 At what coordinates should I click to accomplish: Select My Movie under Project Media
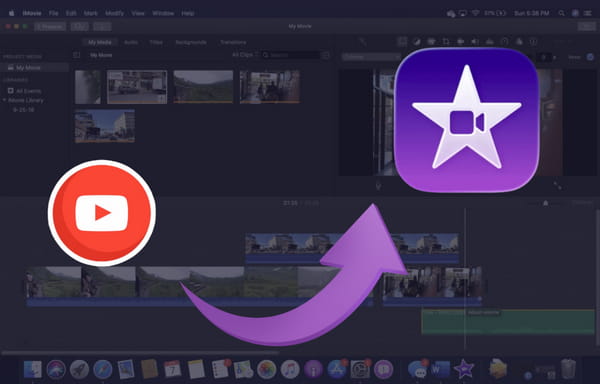pos(34,68)
